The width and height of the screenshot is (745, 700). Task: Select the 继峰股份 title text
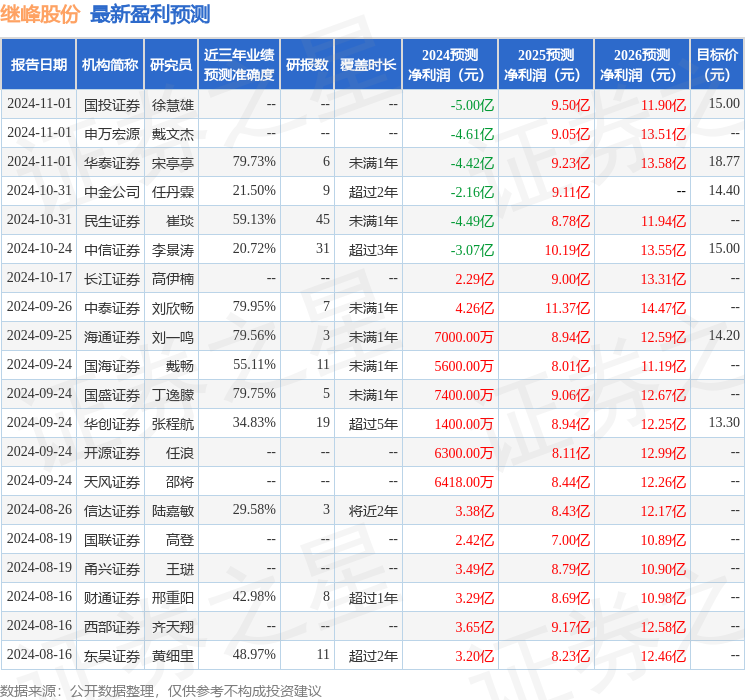click(40, 14)
